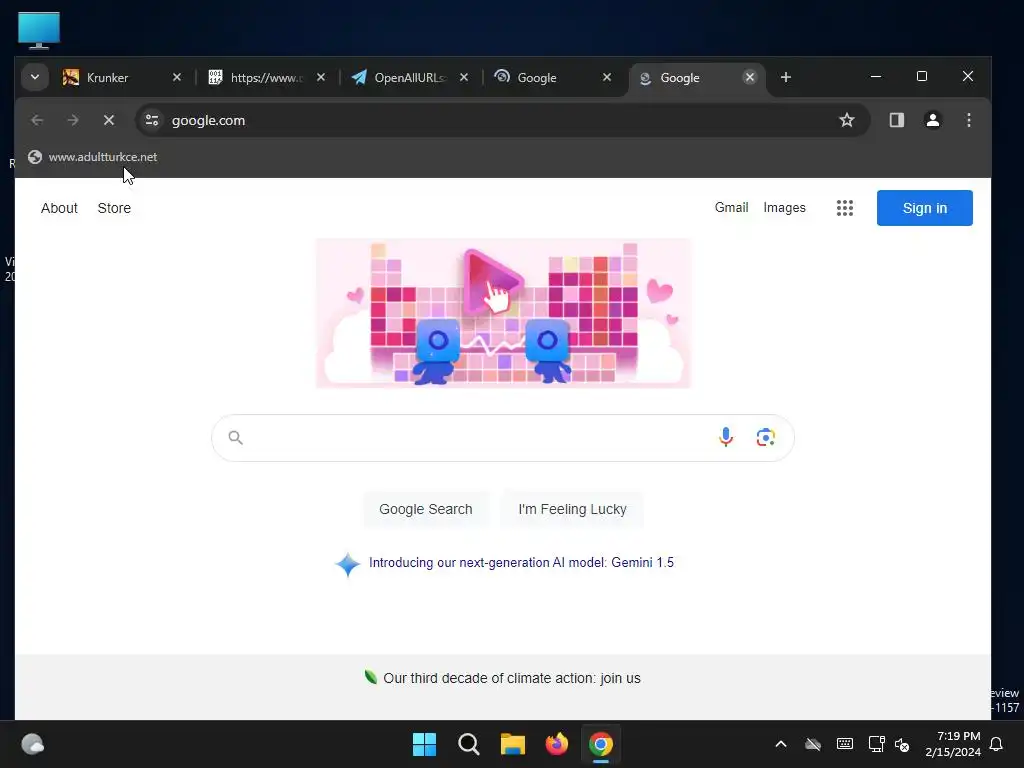
Task: Open Google Store link
Action: [114, 208]
